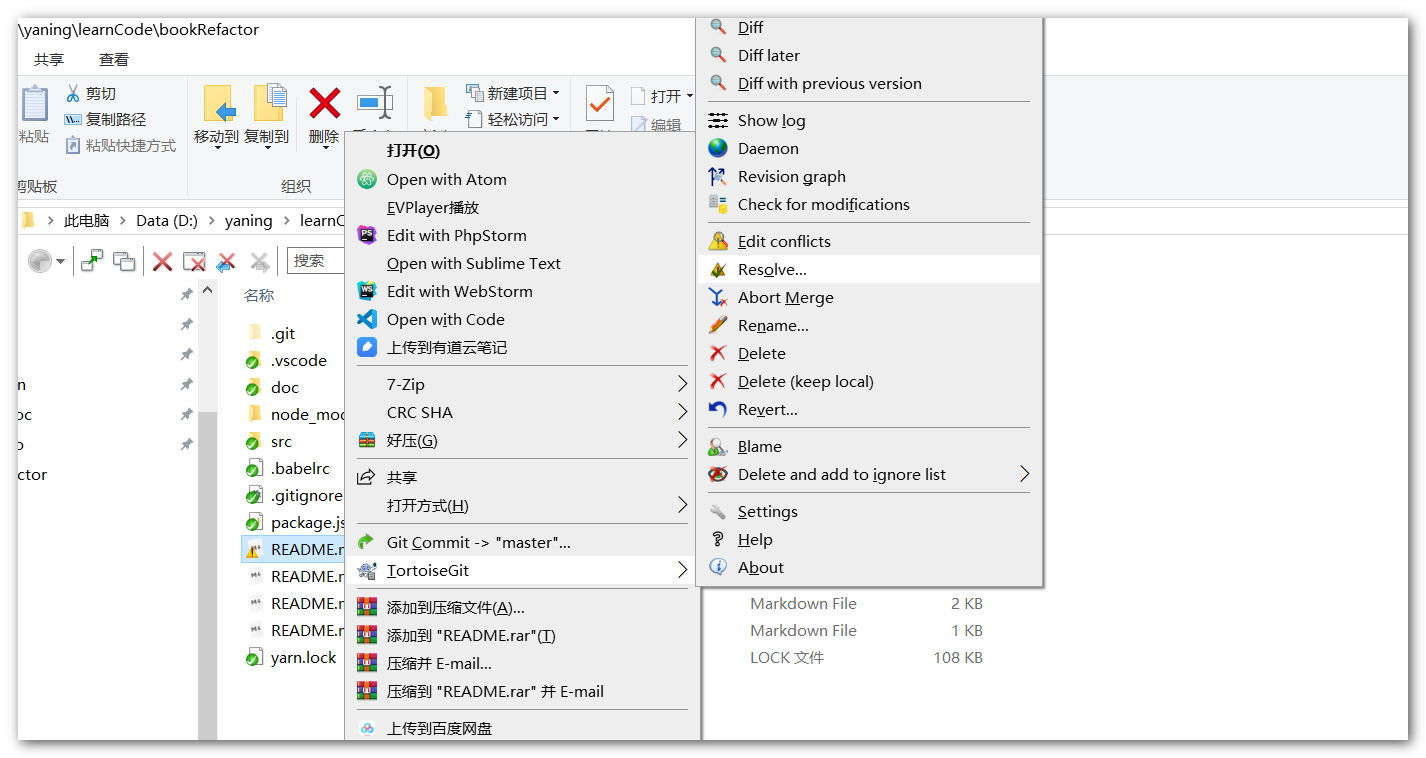This screenshot has height=758, width=1426.
Task: Select Delete (keep local) entry
Action: pos(869,381)
